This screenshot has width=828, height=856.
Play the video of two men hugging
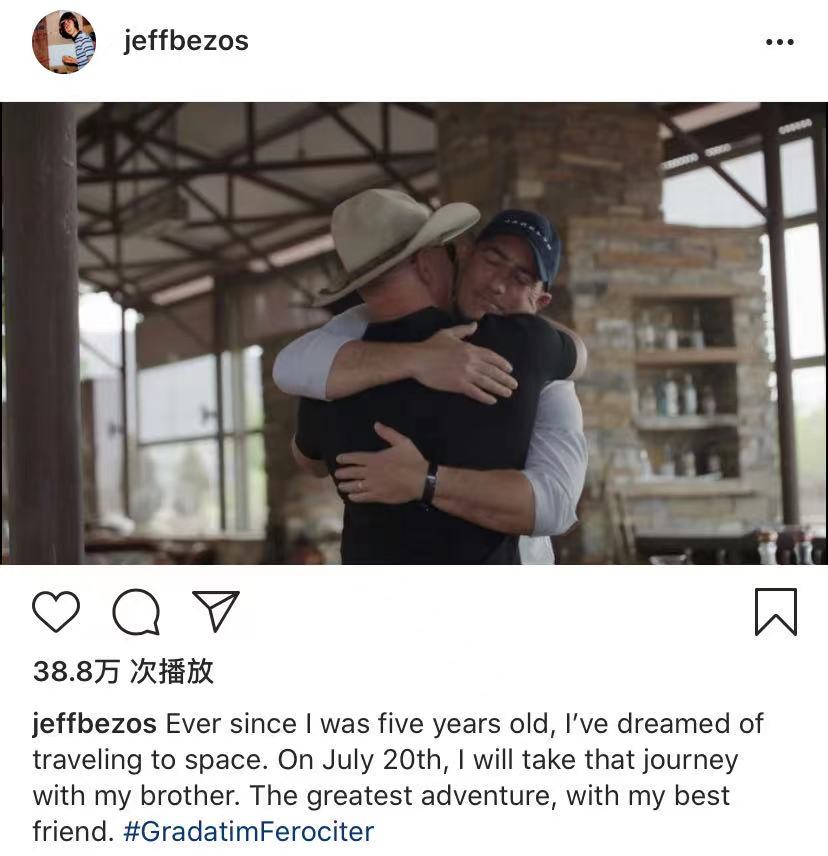click(414, 333)
